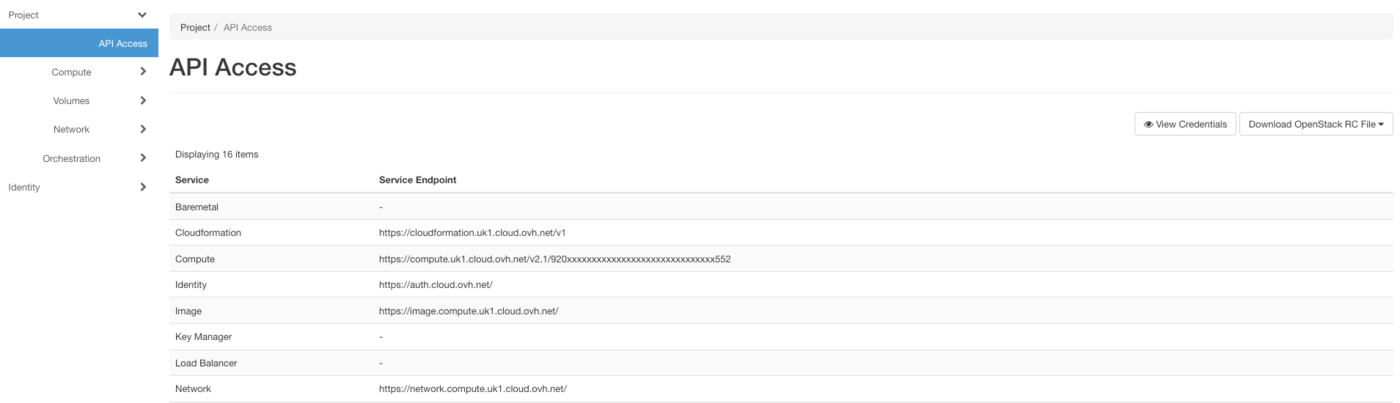Expand the Network sidebar chevron
Screen dimensions: 1400x403
point(143,129)
